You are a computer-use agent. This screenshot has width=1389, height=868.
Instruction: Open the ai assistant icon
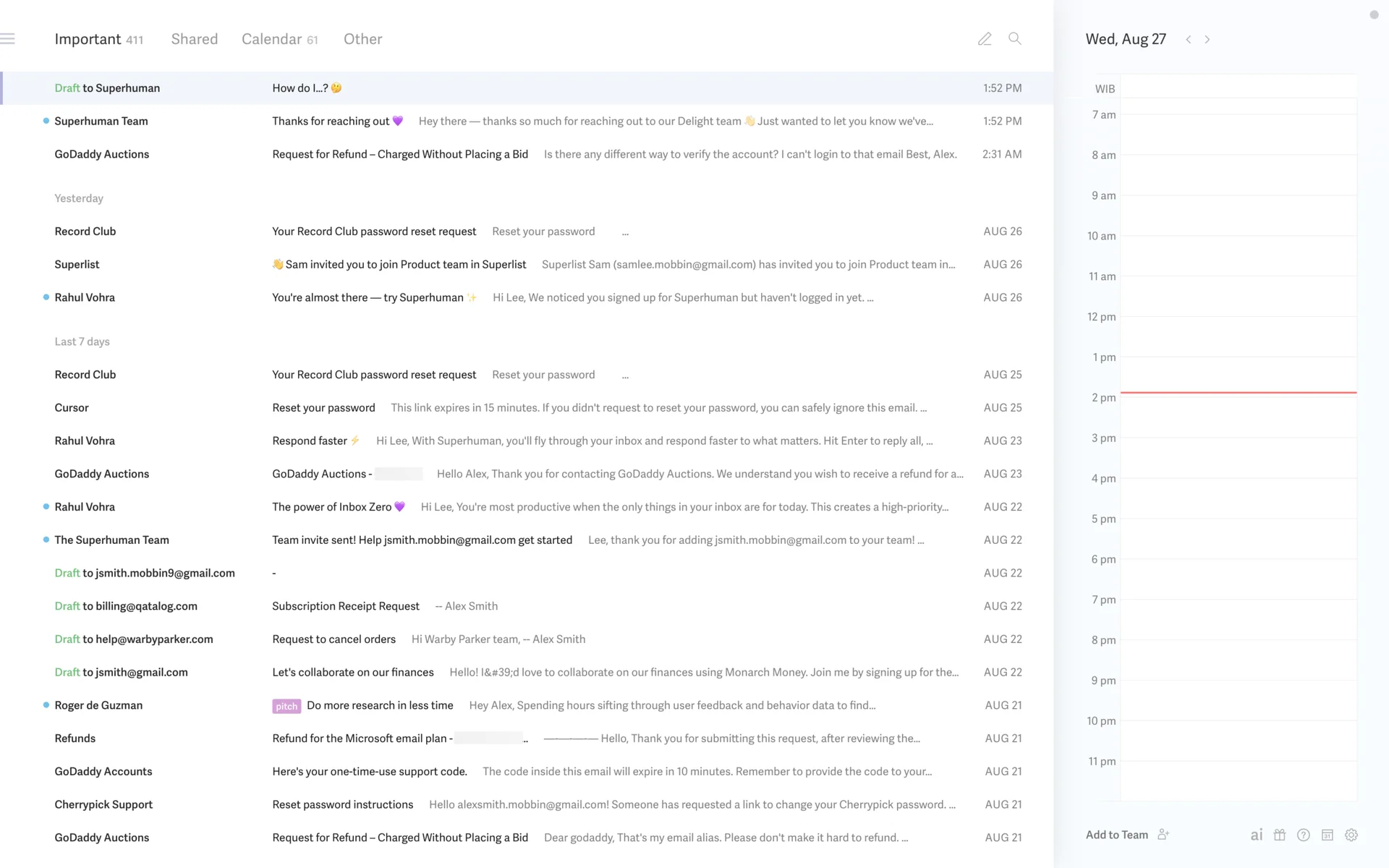[x=1257, y=835]
